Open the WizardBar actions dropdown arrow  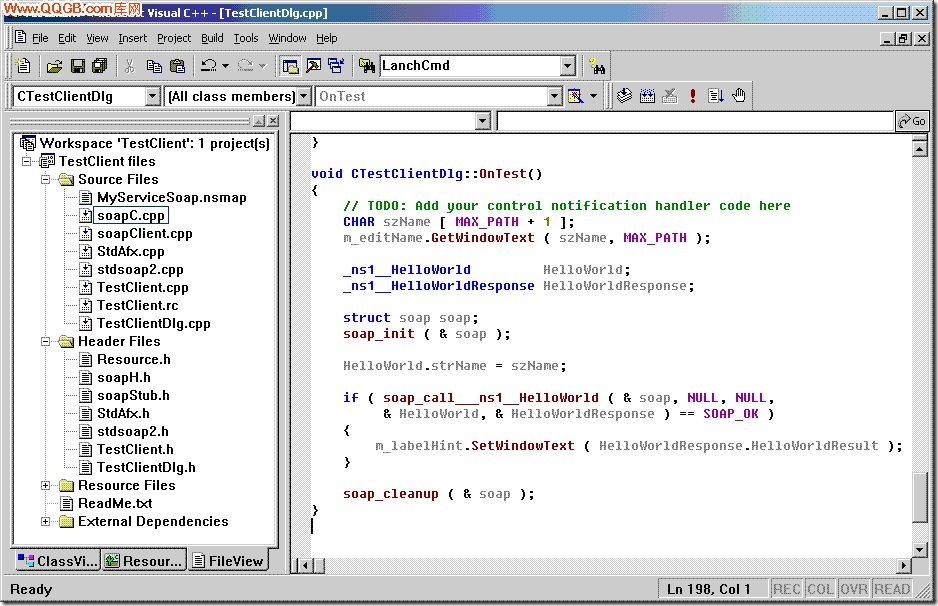[593, 96]
